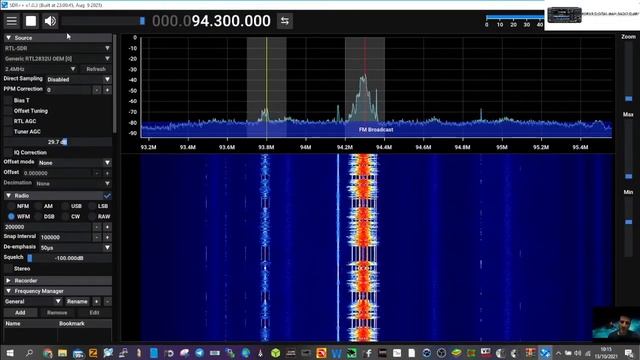This screenshot has width=640, height=360.
Task: Open Word from the taskbar
Action: click(336, 353)
